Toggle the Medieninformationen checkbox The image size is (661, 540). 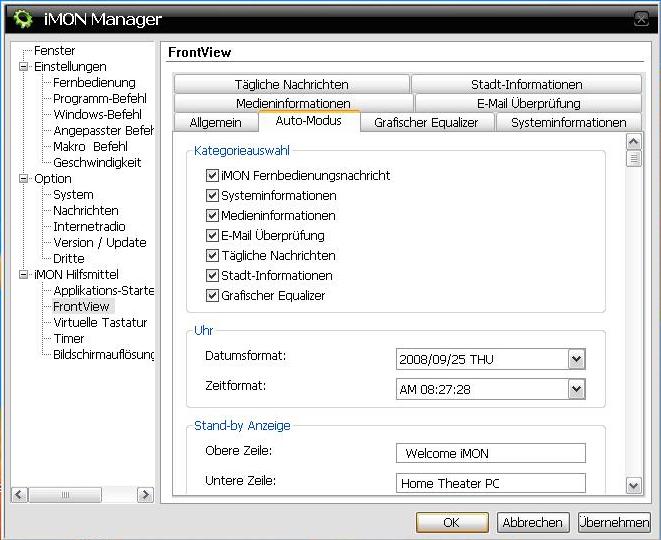[212, 215]
